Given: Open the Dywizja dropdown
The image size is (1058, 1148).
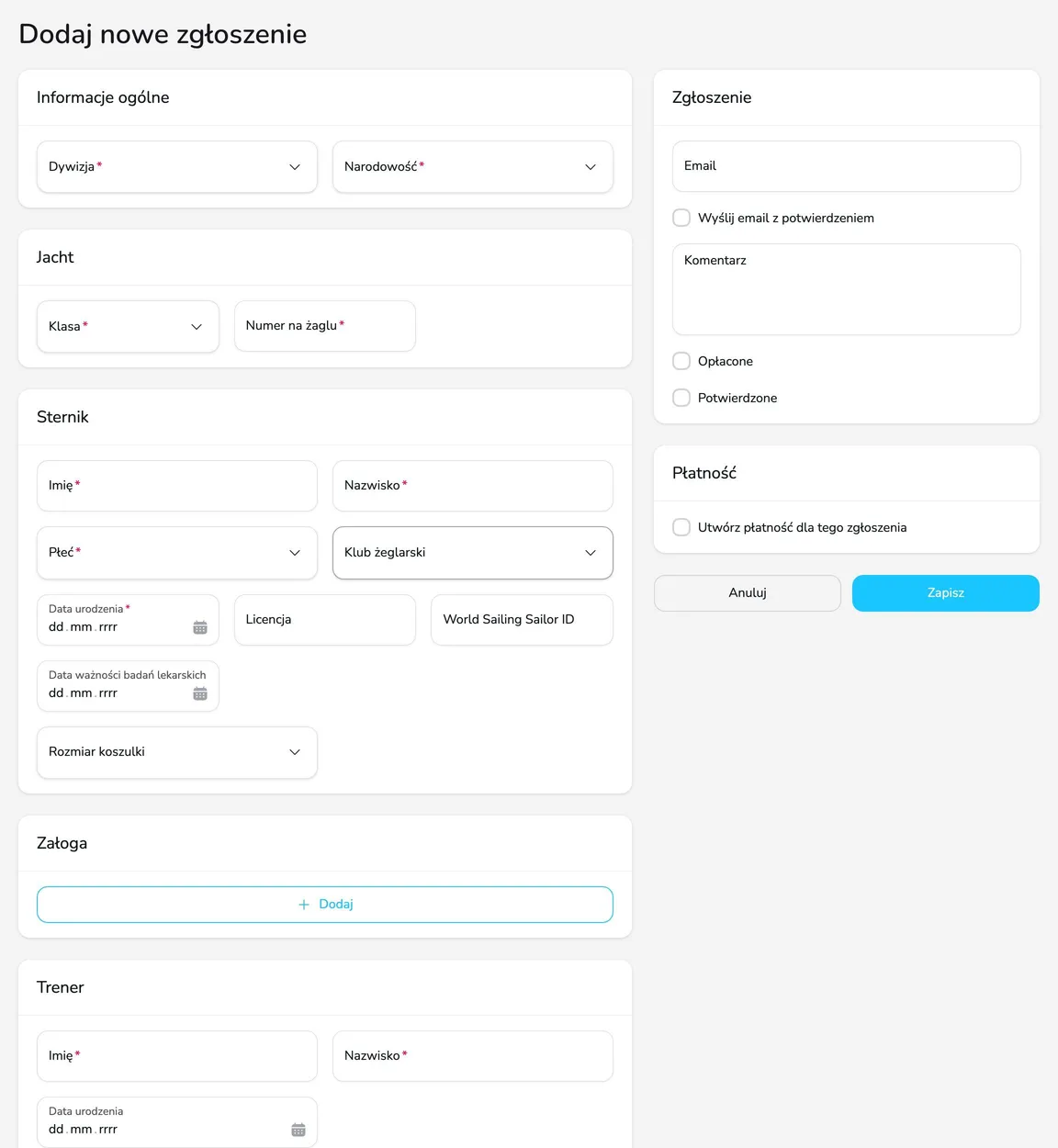Looking at the screenshot, I should (x=177, y=166).
